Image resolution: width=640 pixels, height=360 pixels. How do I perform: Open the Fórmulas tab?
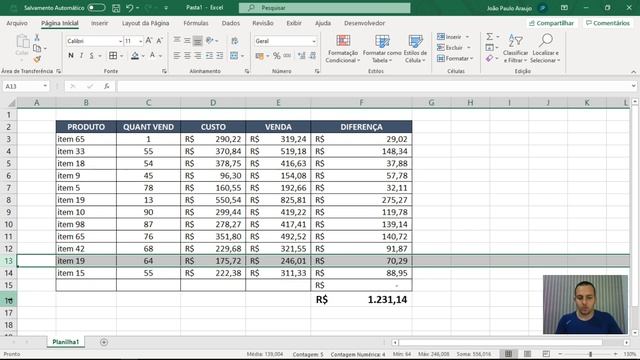[196, 23]
